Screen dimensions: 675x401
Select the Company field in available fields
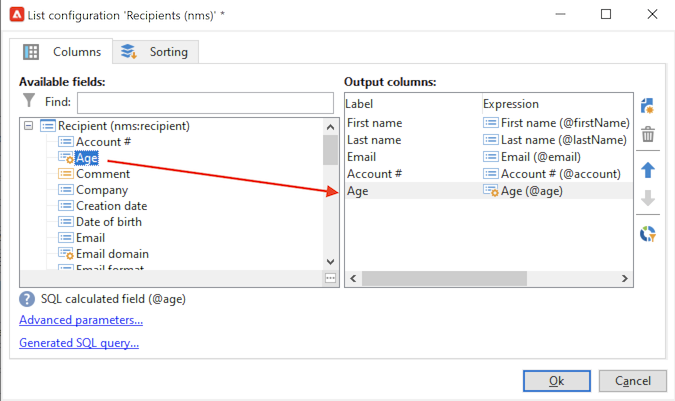[x=102, y=190]
